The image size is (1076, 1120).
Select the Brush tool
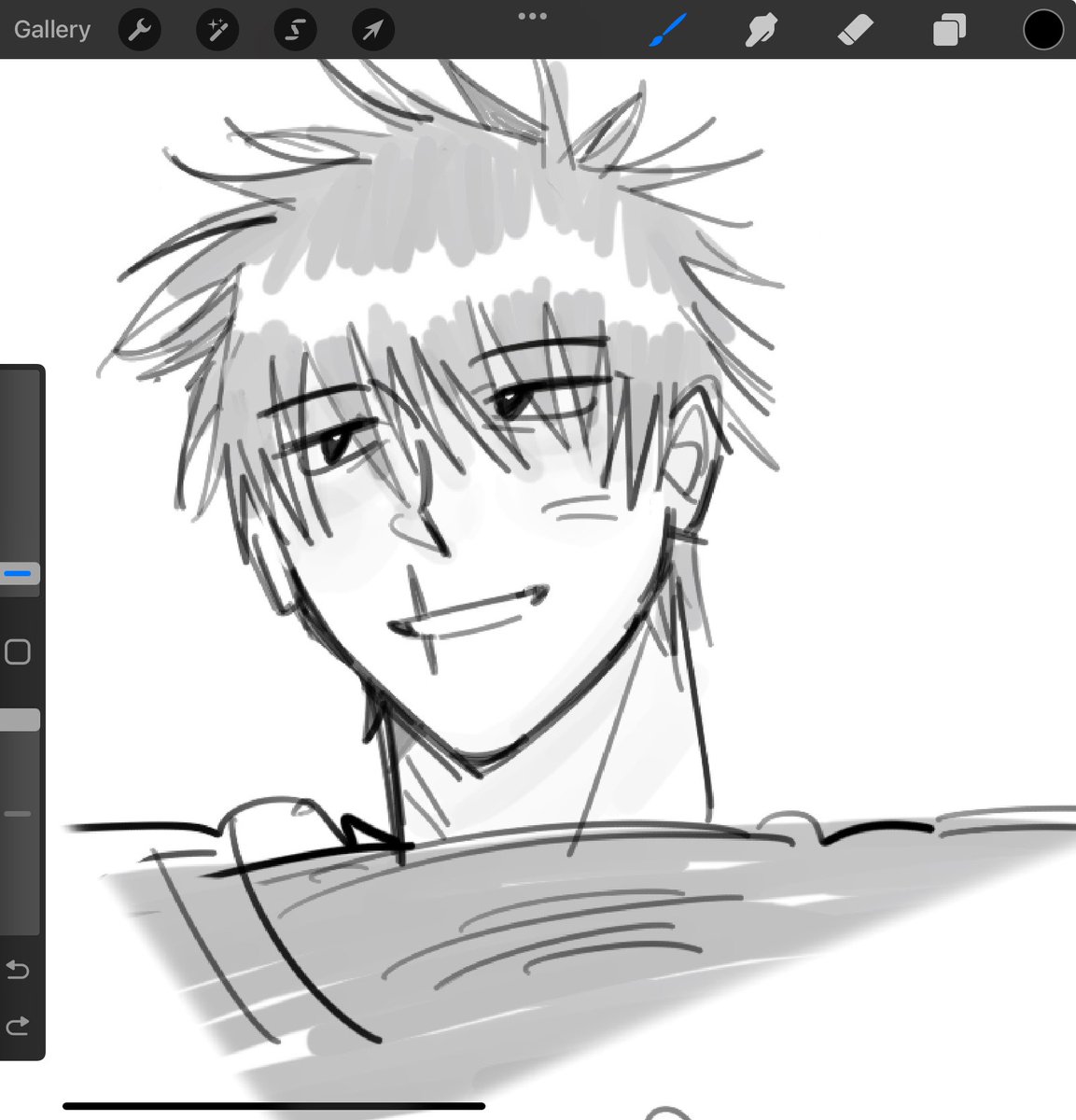pyautogui.click(x=668, y=31)
